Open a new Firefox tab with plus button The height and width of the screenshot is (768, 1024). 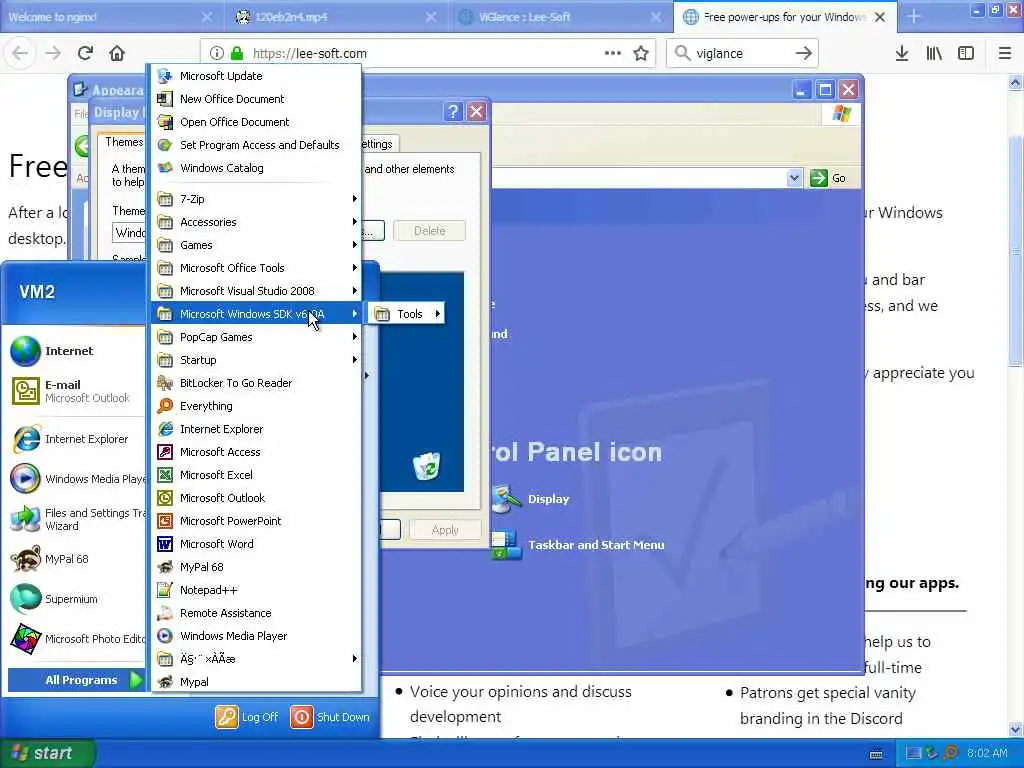point(914,17)
